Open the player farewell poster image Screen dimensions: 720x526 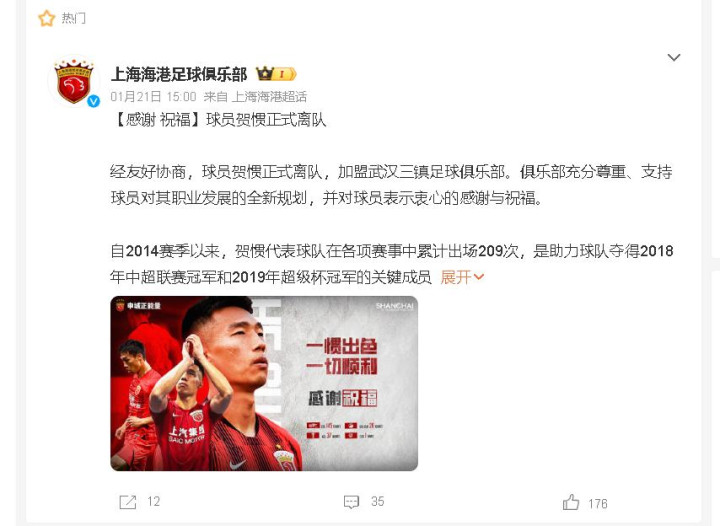pyautogui.click(x=264, y=383)
